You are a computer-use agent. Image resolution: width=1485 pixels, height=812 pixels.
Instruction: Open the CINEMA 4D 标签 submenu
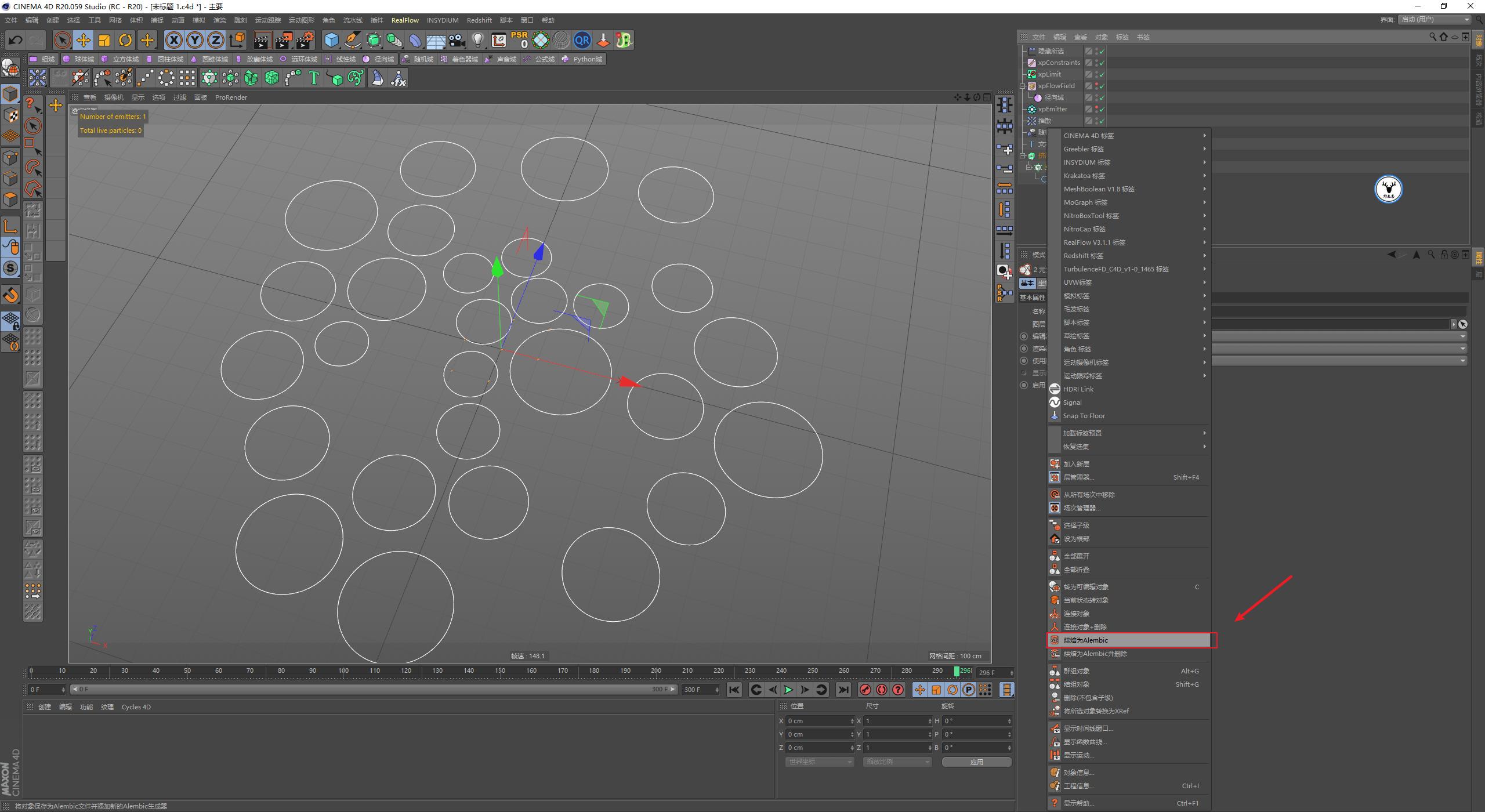[1102, 135]
